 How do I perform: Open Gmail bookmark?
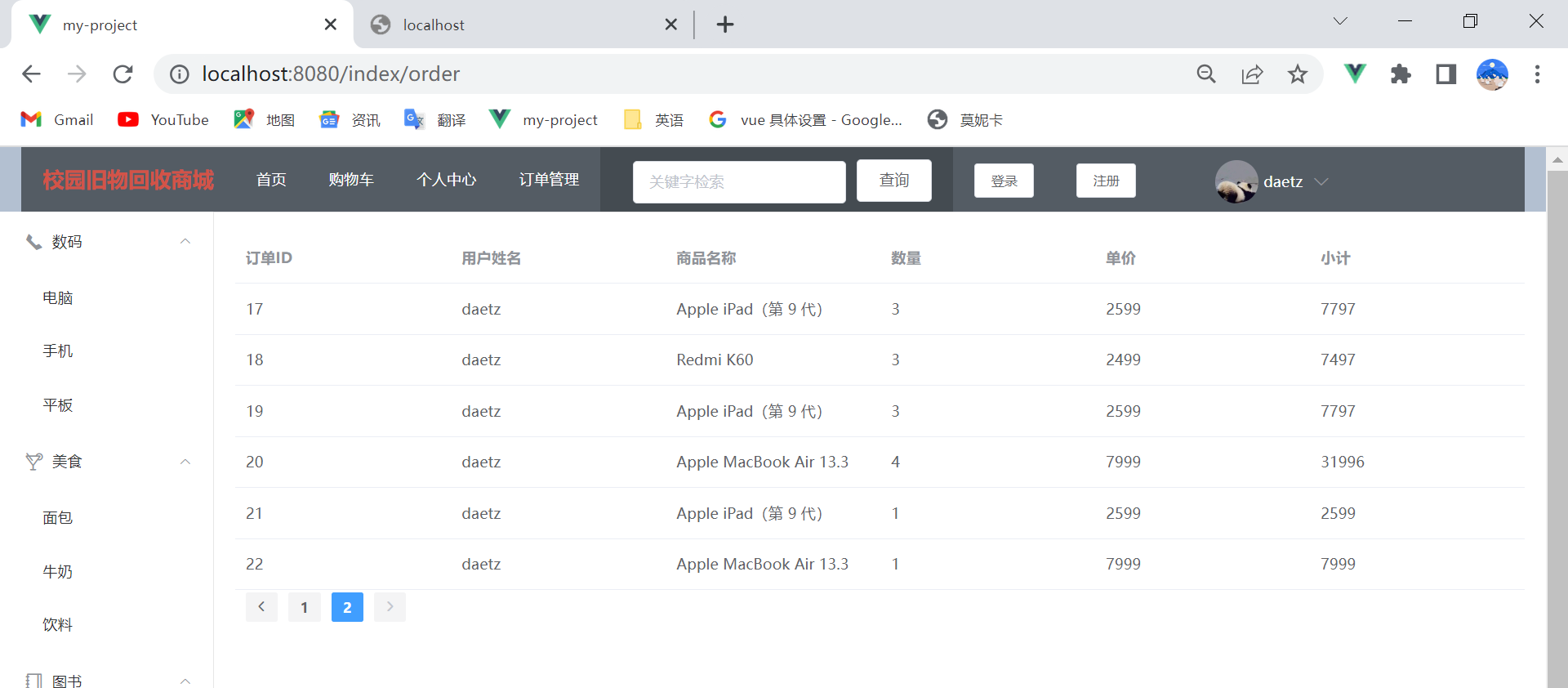pyautogui.click(x=57, y=120)
